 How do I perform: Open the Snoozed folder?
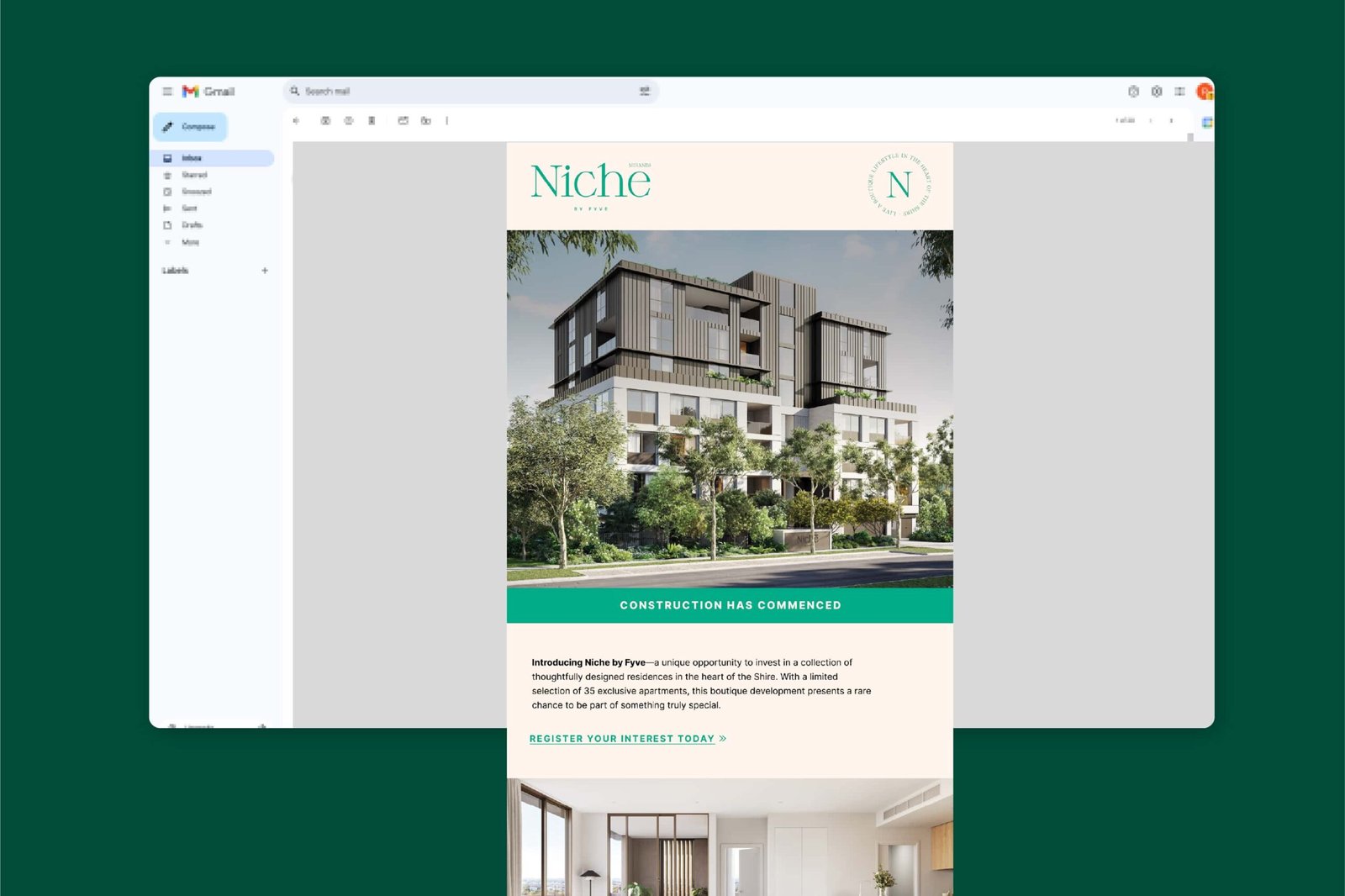(197, 192)
